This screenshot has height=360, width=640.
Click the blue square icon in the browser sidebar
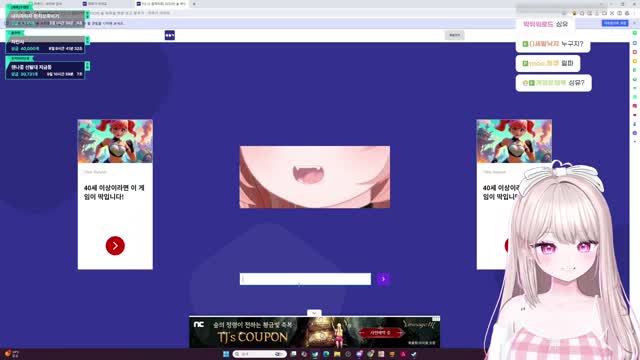635,43
